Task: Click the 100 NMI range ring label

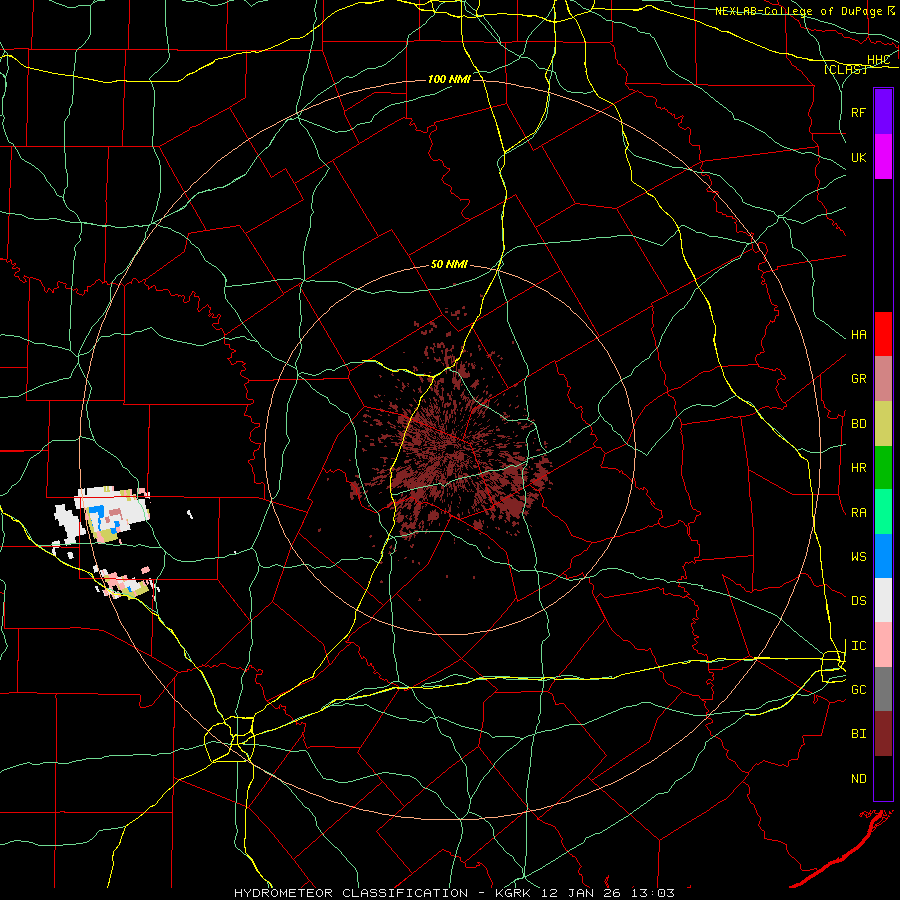Action: click(x=449, y=79)
